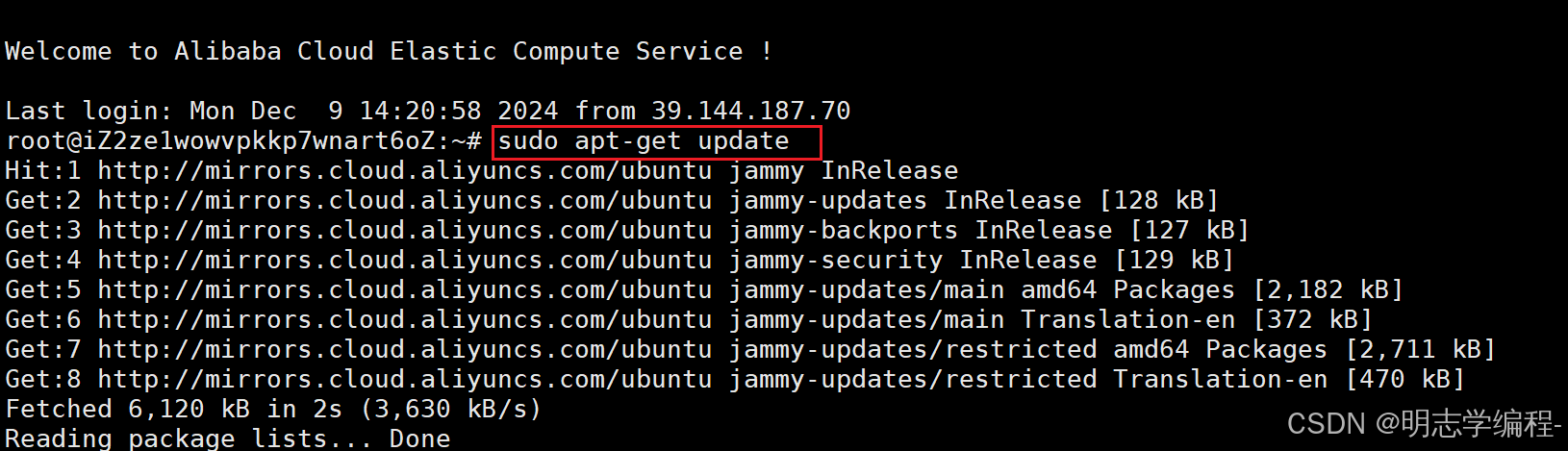
Task: Click the [2,182 kB] size text
Action: pos(1328,290)
